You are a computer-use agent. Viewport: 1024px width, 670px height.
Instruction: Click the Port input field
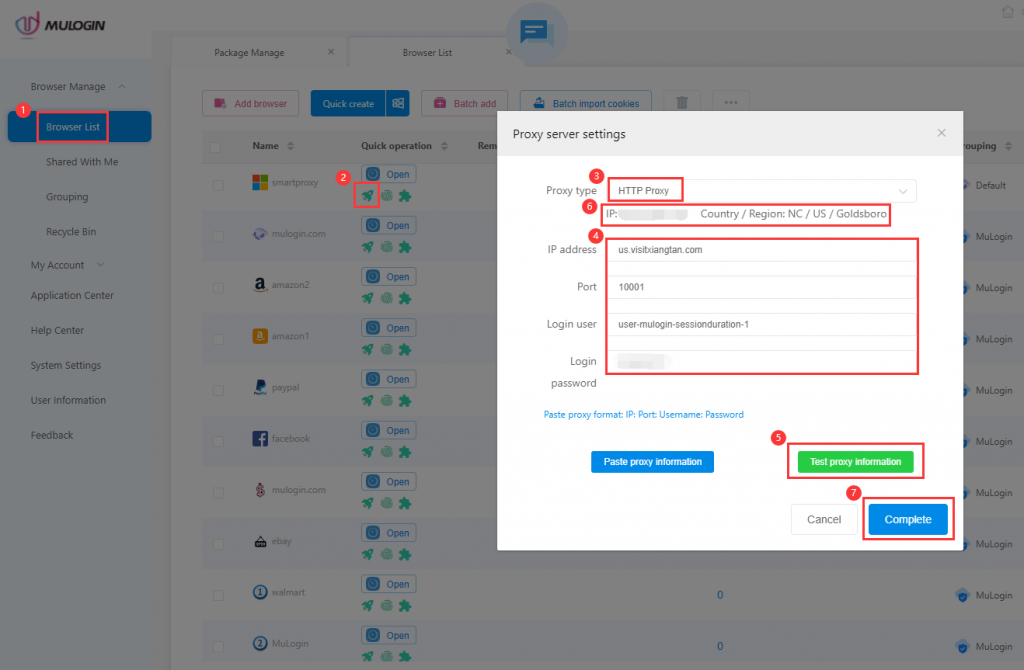pos(762,287)
